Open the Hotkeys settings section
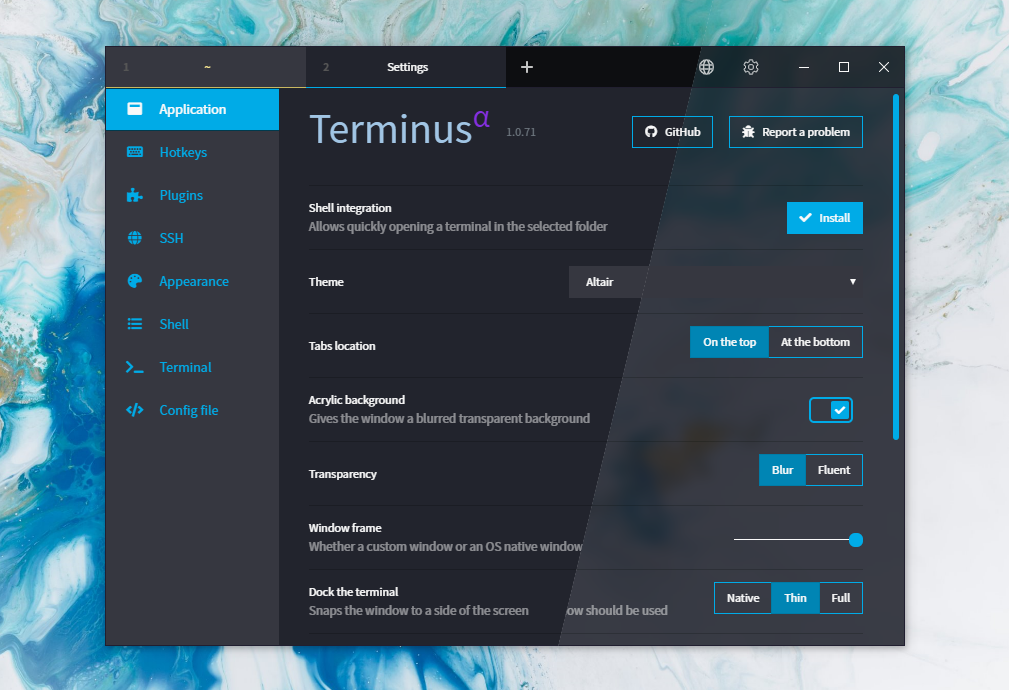The image size is (1009, 690). point(192,152)
